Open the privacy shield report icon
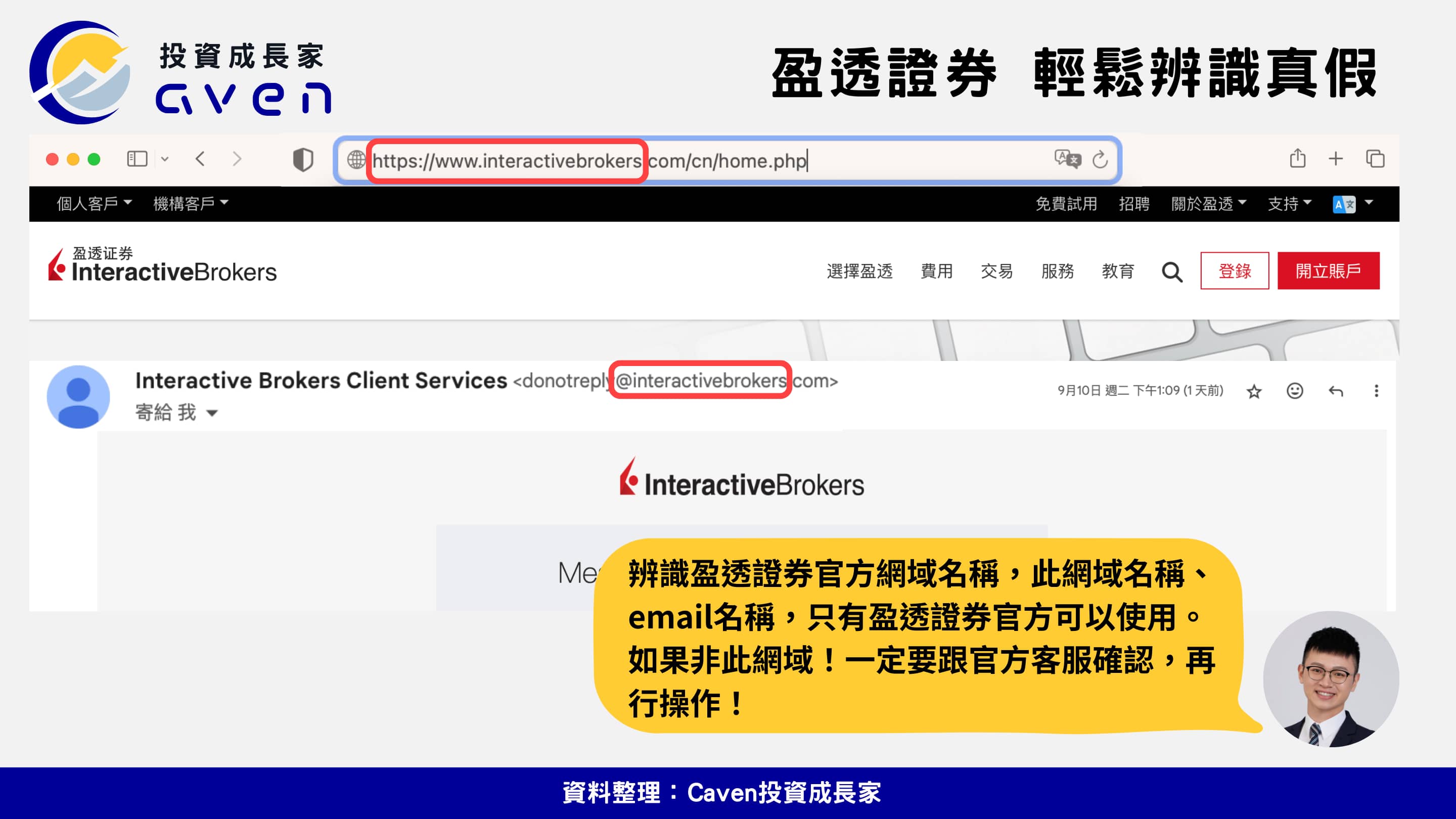This screenshot has height=819, width=1456. [303, 160]
